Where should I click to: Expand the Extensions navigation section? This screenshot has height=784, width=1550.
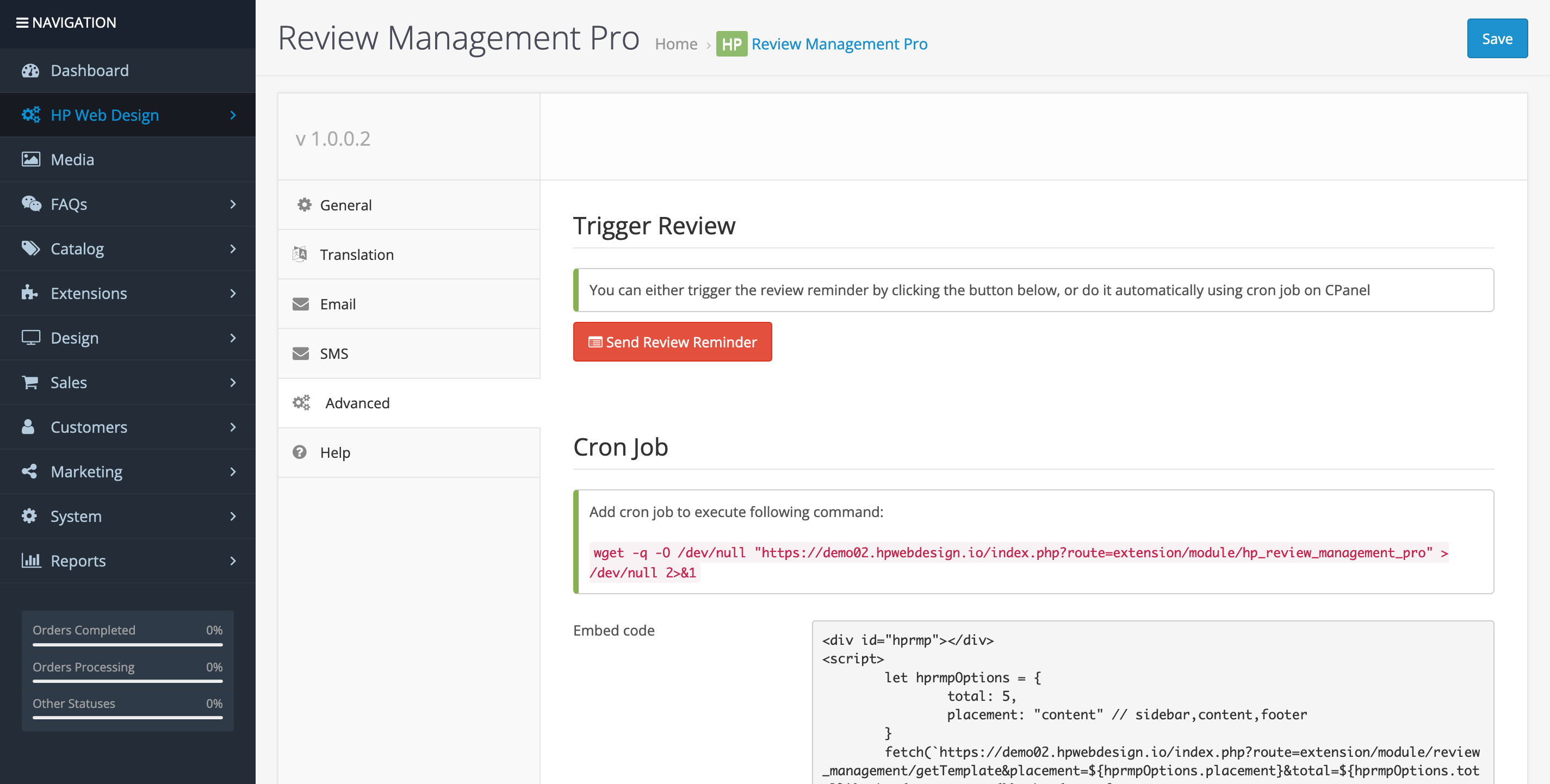coord(233,293)
